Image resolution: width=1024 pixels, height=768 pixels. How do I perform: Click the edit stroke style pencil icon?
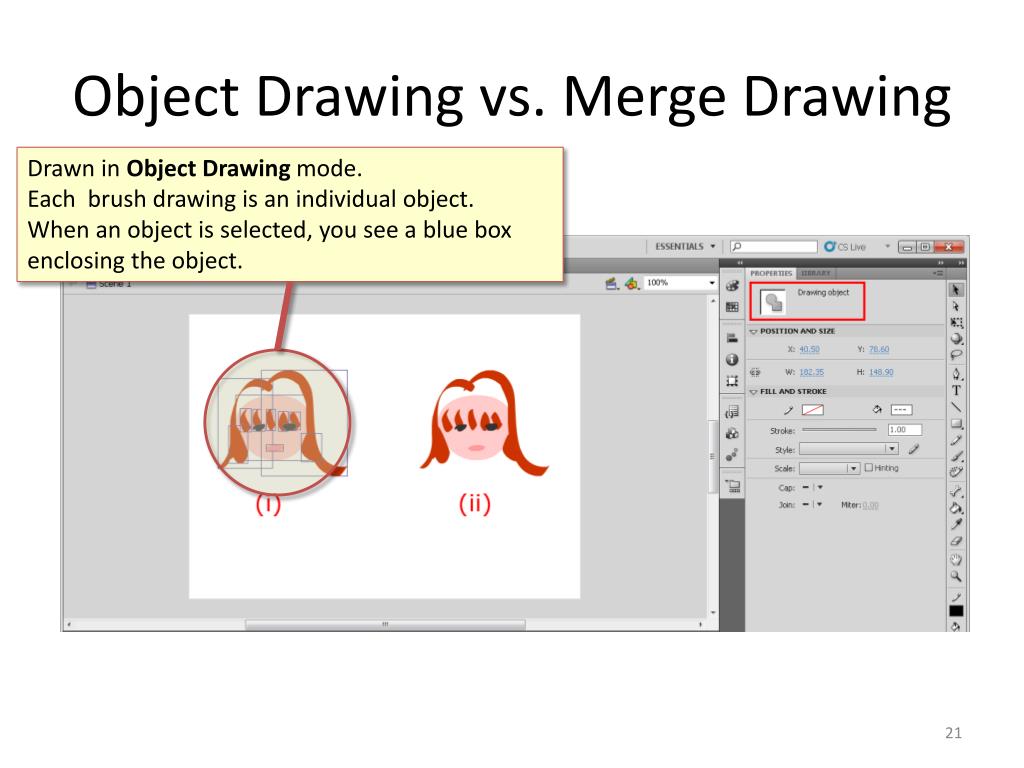(914, 449)
